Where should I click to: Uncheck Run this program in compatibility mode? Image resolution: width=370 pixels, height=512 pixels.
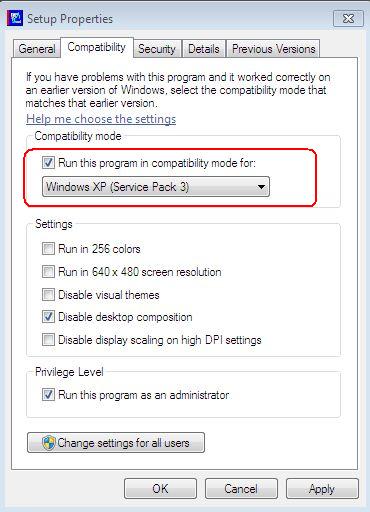pos(48,163)
